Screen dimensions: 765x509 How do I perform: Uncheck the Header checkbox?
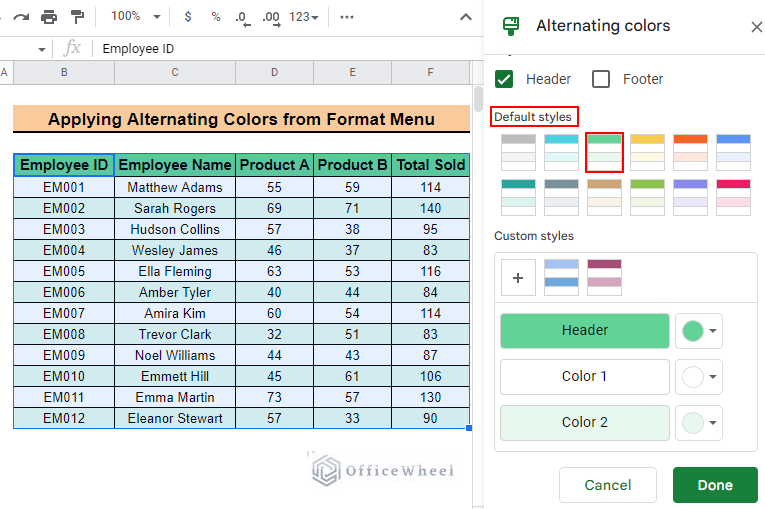coord(504,79)
